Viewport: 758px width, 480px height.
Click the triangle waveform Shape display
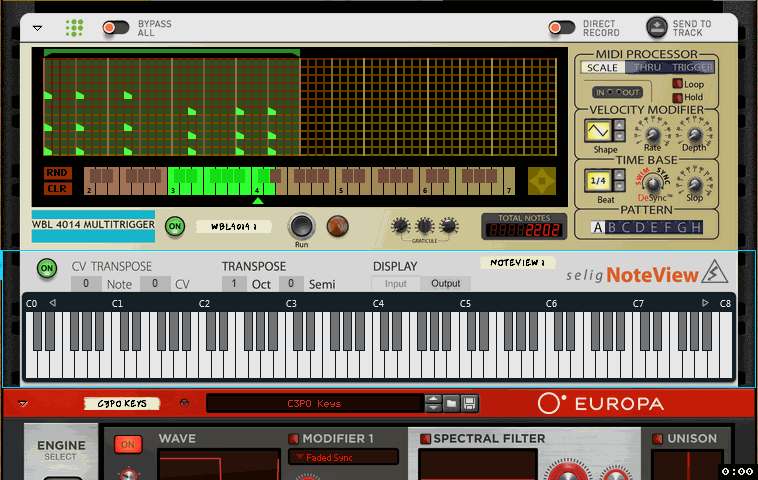coord(598,131)
